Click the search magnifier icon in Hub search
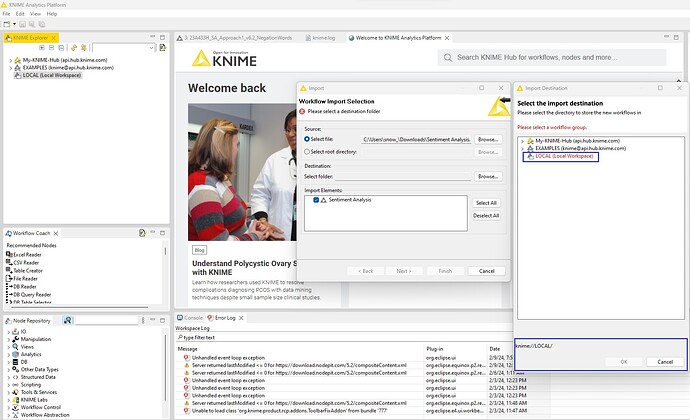The height and width of the screenshot is (420, 690). pyautogui.click(x=448, y=58)
